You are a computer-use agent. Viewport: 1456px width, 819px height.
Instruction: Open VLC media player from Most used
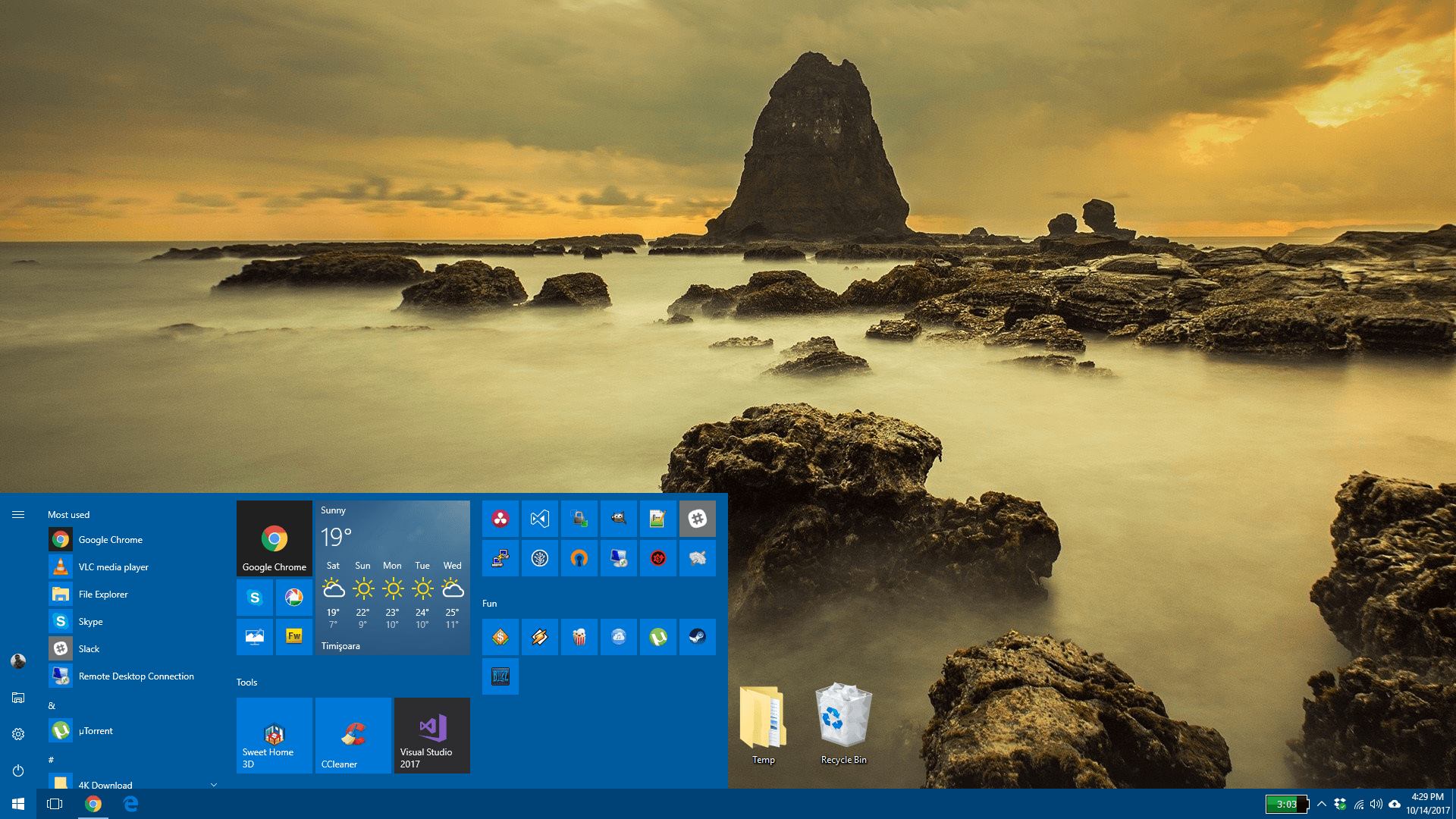pos(113,567)
